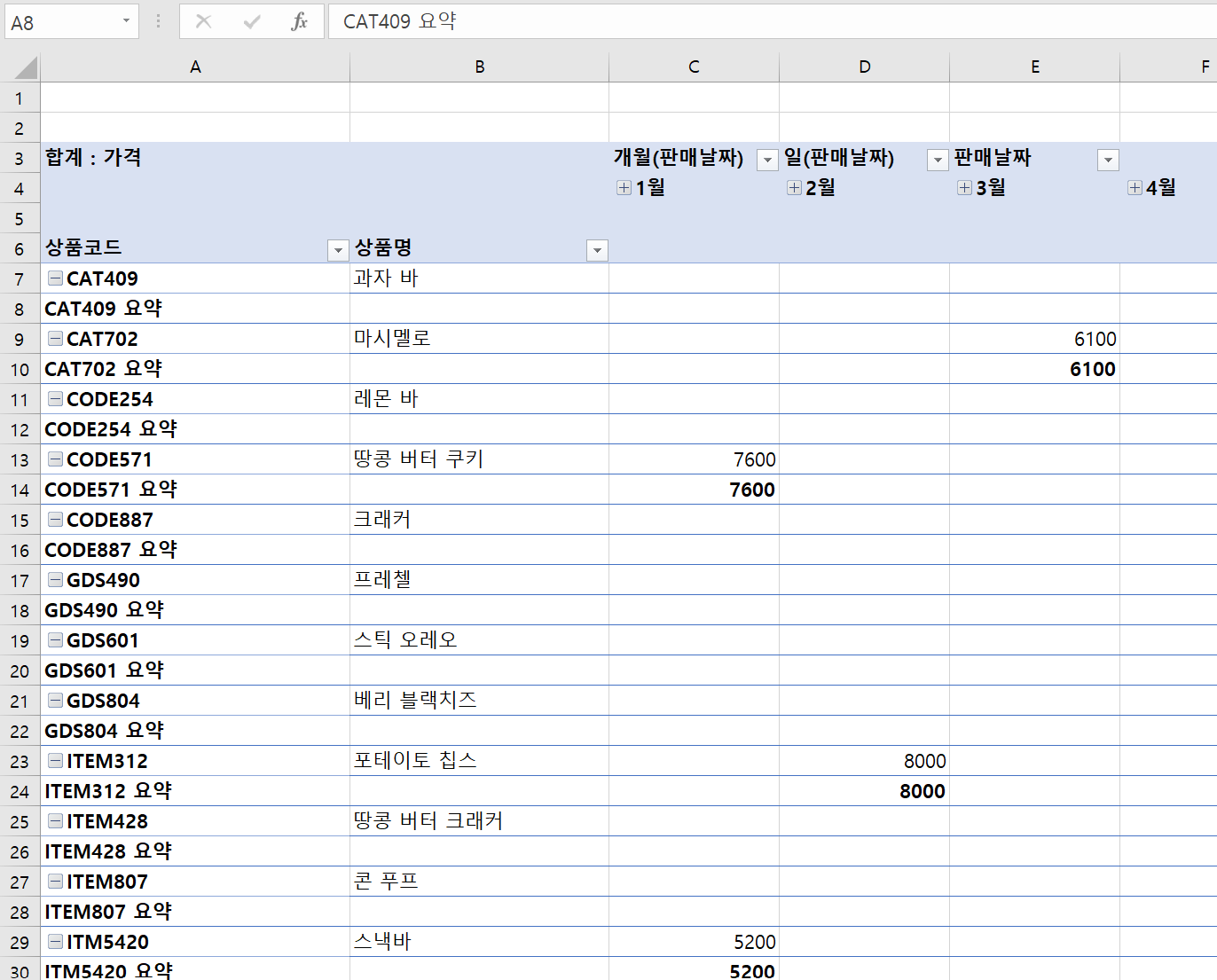Open the 상품코드 filter dropdown
This screenshot has width=1217, height=980.
(x=338, y=250)
